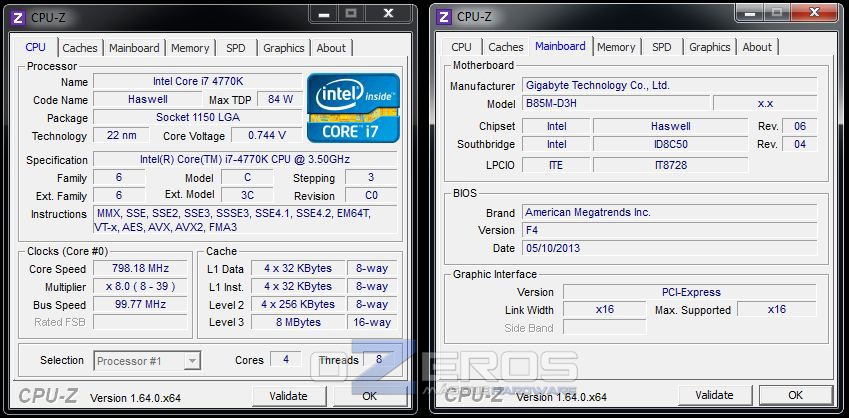This screenshot has width=849, height=418.
Task: Click BIOS Brand American Megatrends Inc. field
Action: pyautogui.click(x=670, y=212)
